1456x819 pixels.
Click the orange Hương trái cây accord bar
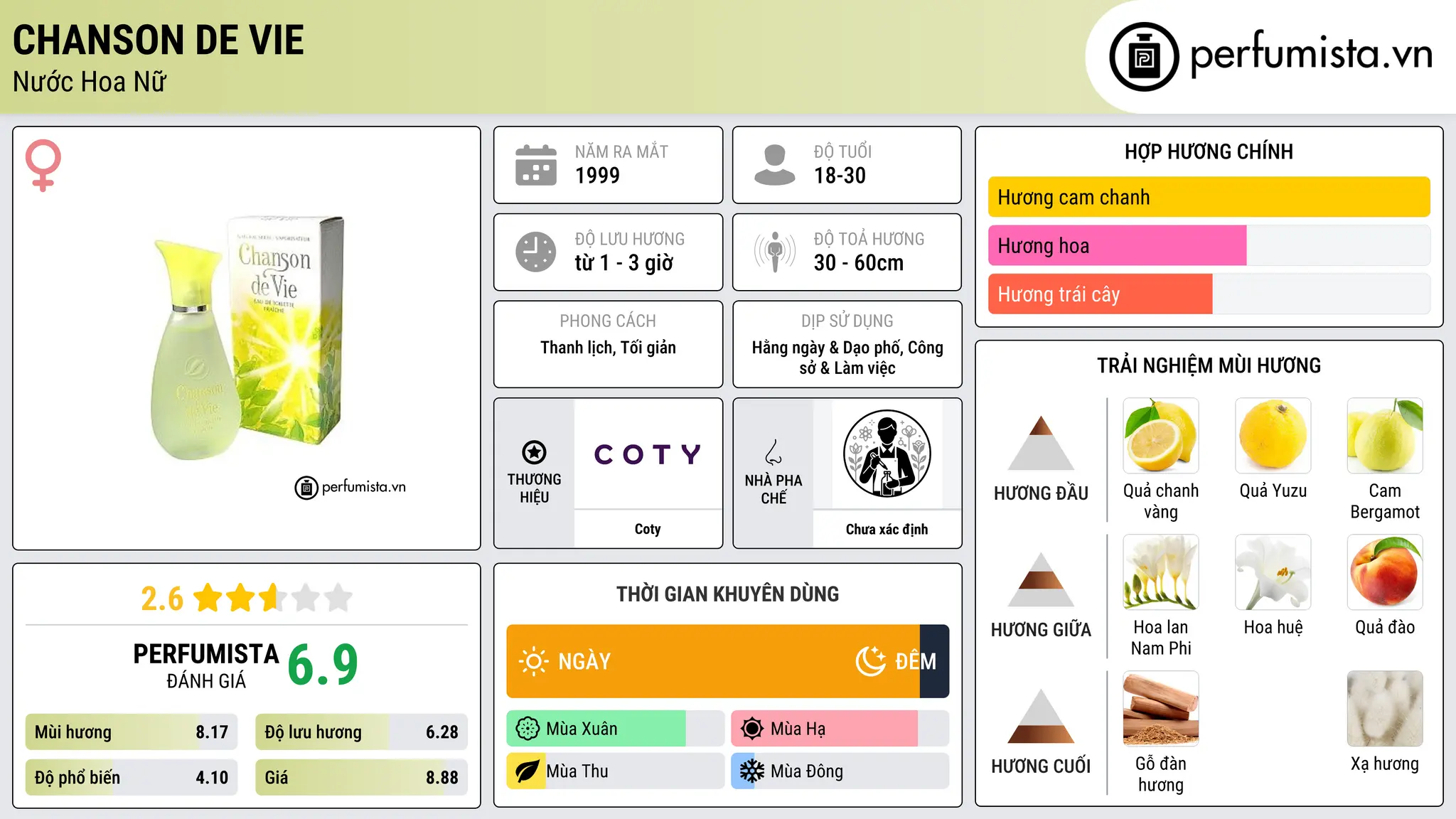[x=1101, y=294]
